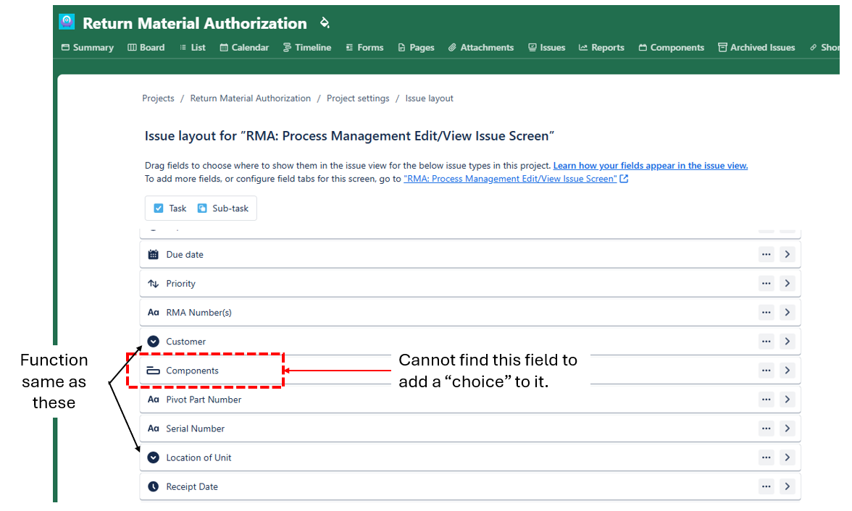Open more options for Receipt Date
This screenshot has width=852, height=511.
766,487
